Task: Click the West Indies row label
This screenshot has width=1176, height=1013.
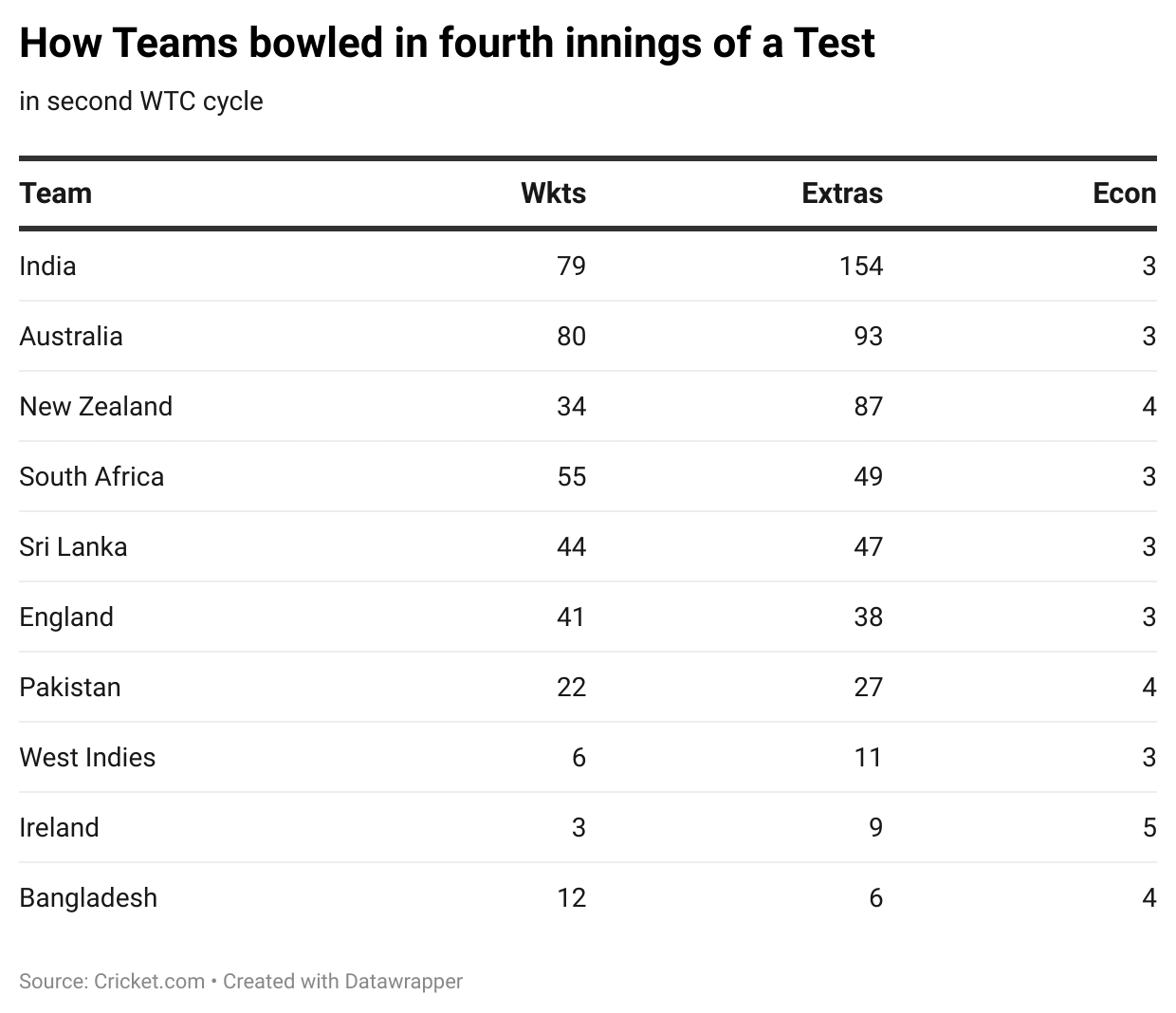Action: pyautogui.click(x=87, y=757)
